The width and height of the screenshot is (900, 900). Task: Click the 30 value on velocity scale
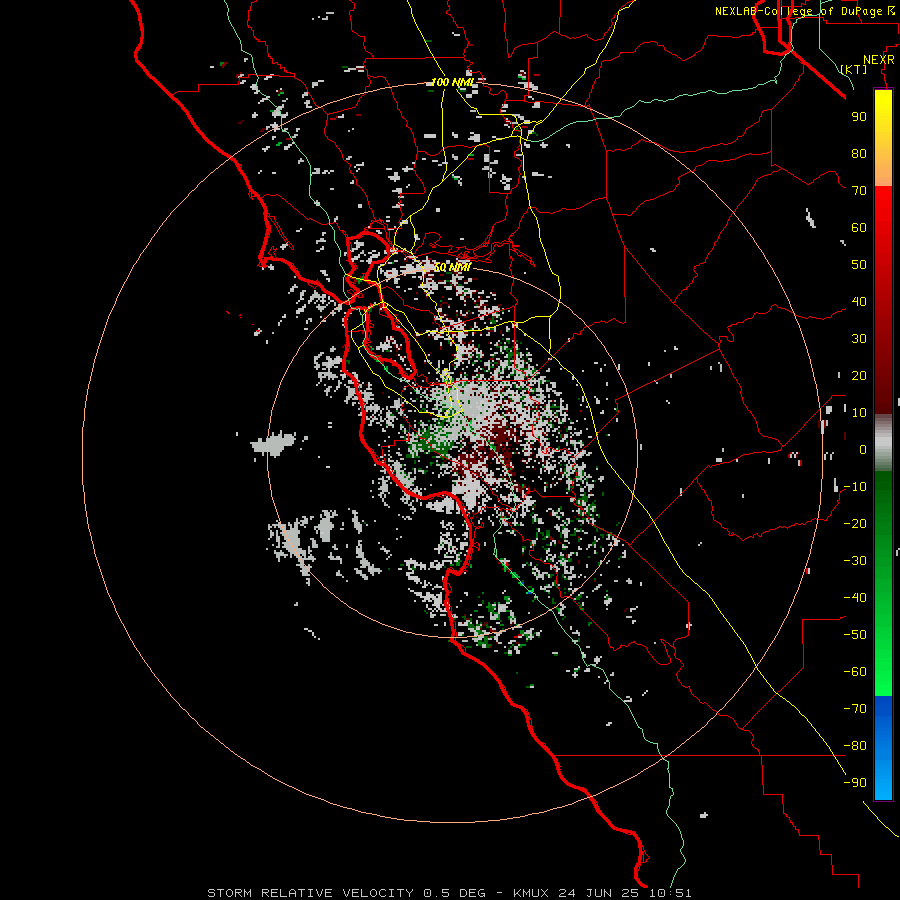pos(859,339)
